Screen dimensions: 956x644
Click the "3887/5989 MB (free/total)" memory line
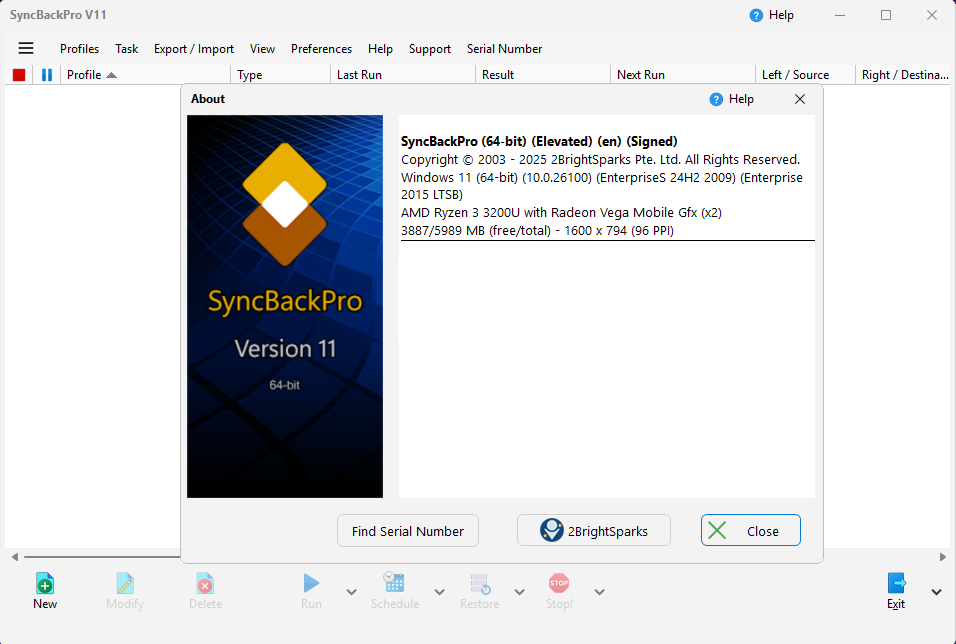point(537,231)
